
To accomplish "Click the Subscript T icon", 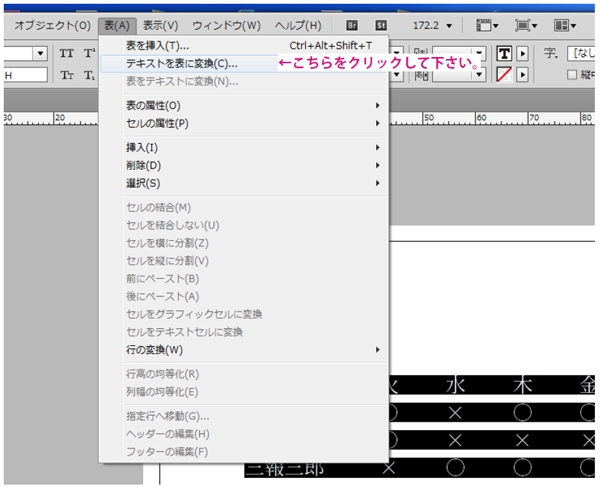I will [88, 75].
